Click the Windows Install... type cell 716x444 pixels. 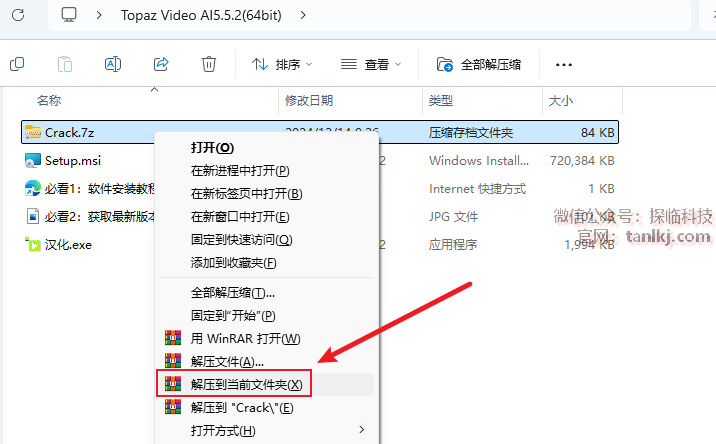(x=479, y=161)
